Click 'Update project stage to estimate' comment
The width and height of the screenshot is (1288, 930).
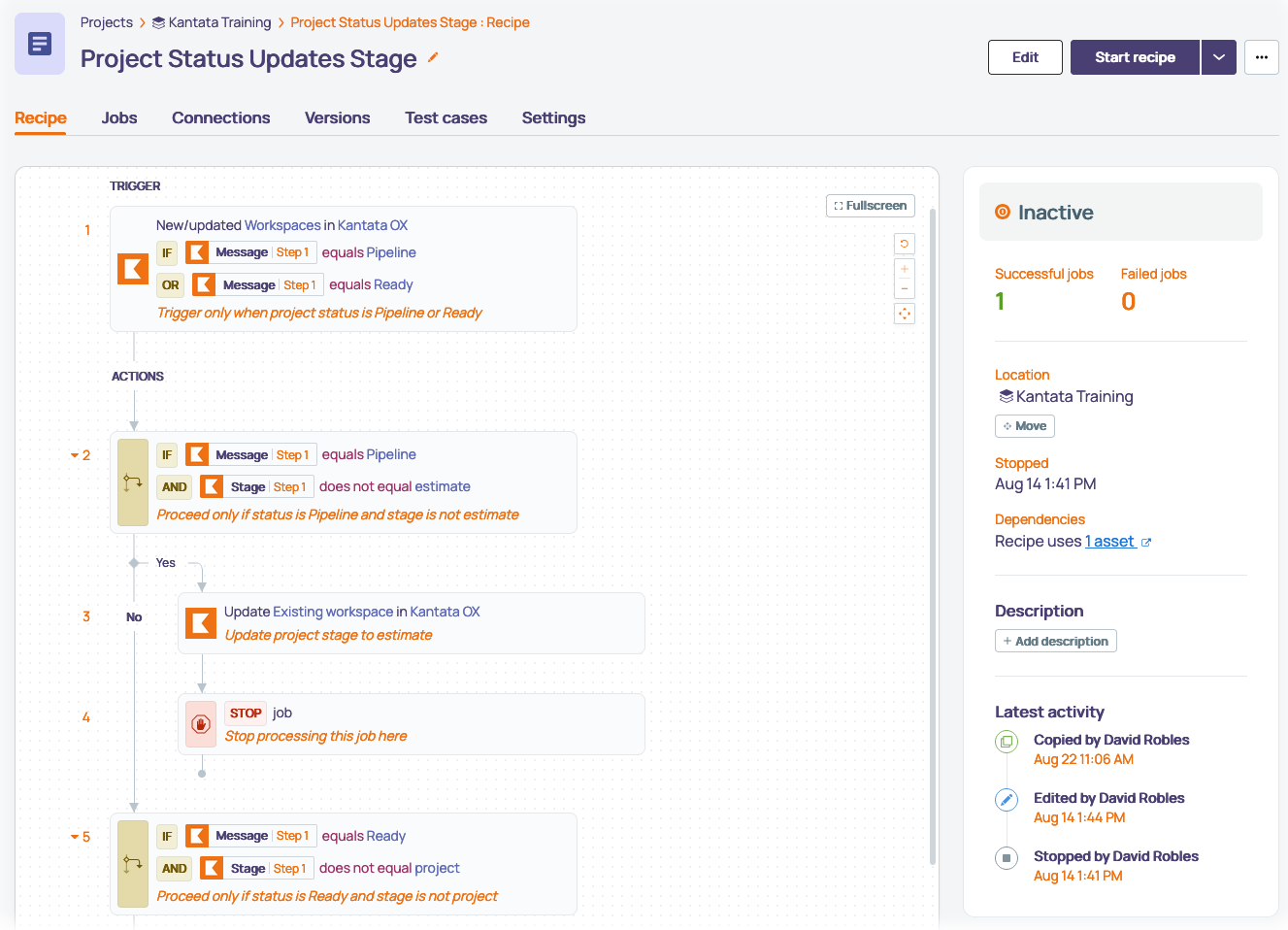point(328,635)
